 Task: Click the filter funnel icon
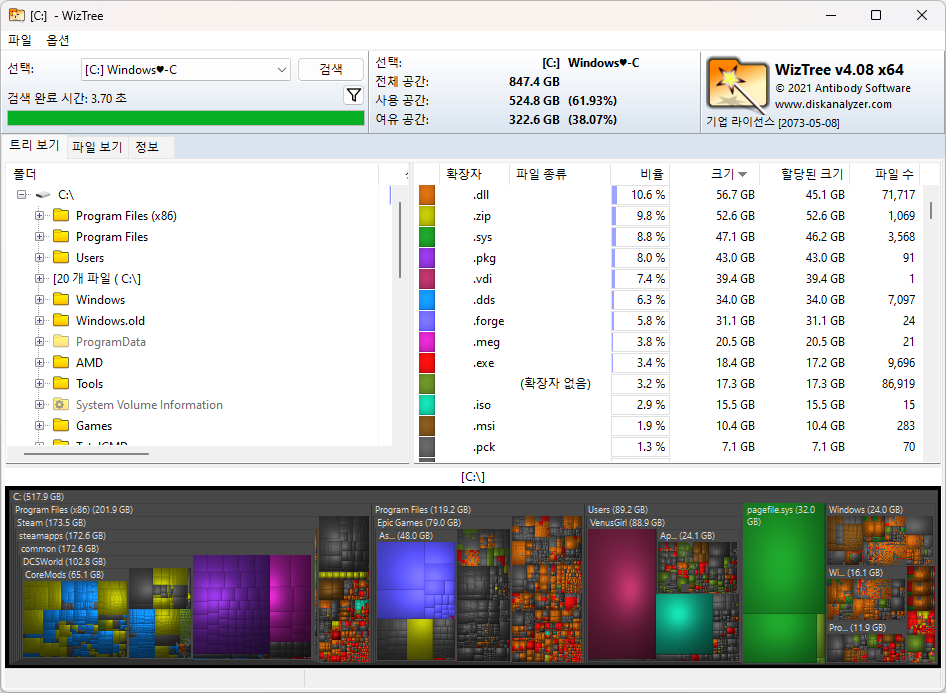(354, 95)
